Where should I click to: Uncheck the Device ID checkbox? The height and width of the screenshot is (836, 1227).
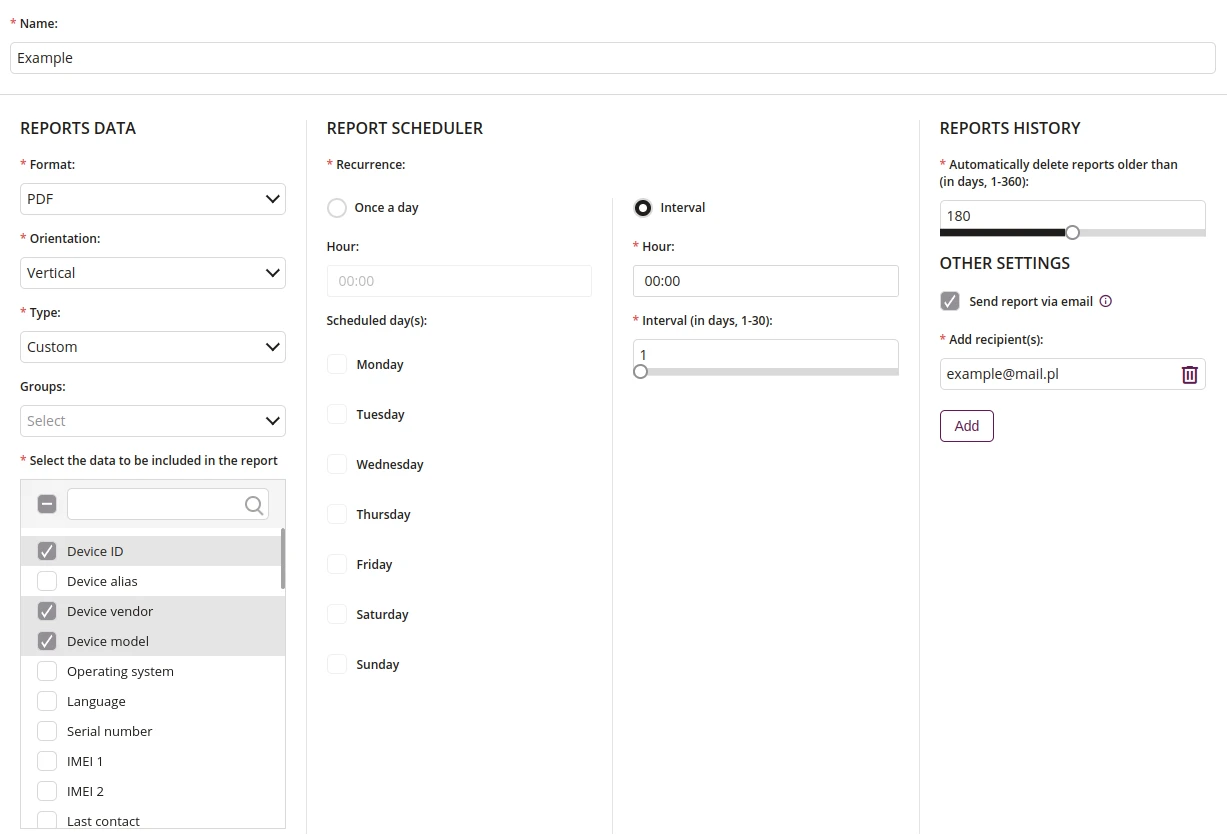tap(47, 551)
